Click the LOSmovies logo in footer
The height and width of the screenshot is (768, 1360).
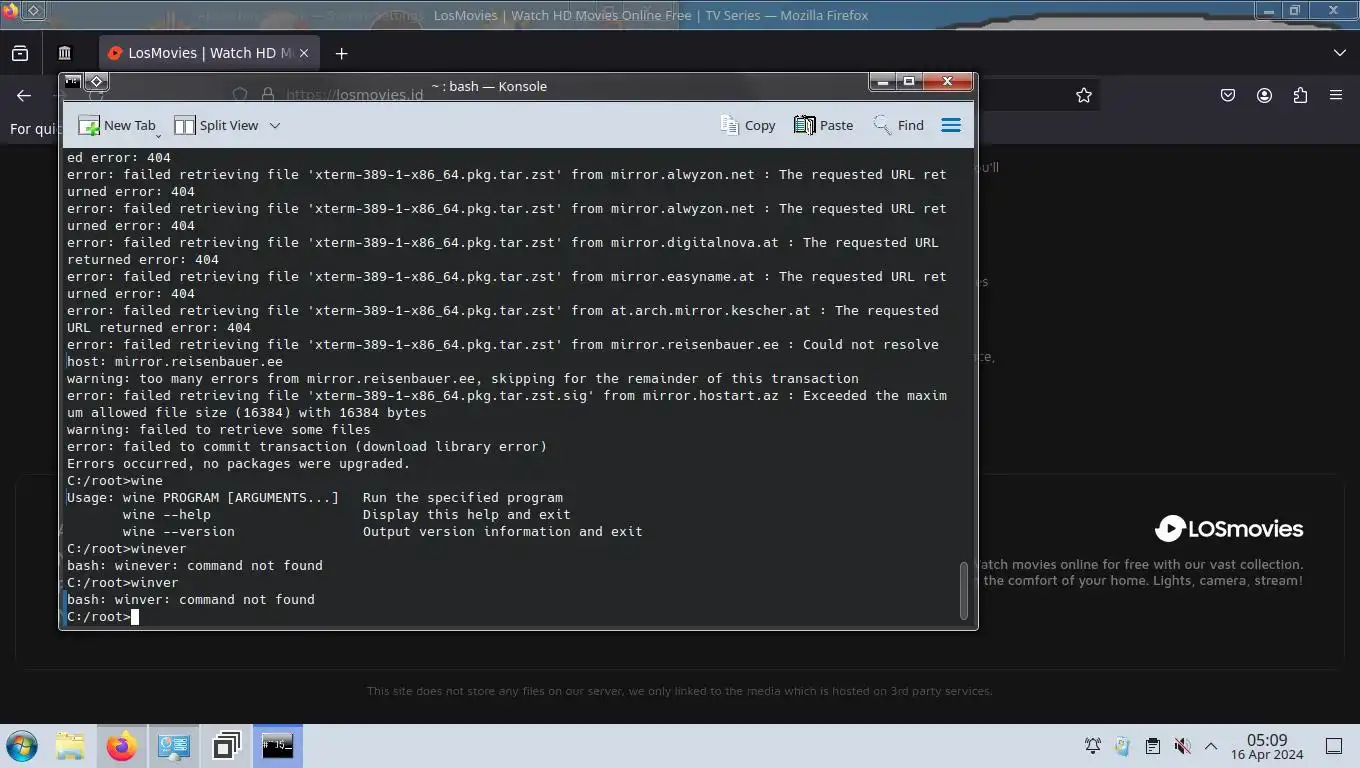tap(1228, 528)
